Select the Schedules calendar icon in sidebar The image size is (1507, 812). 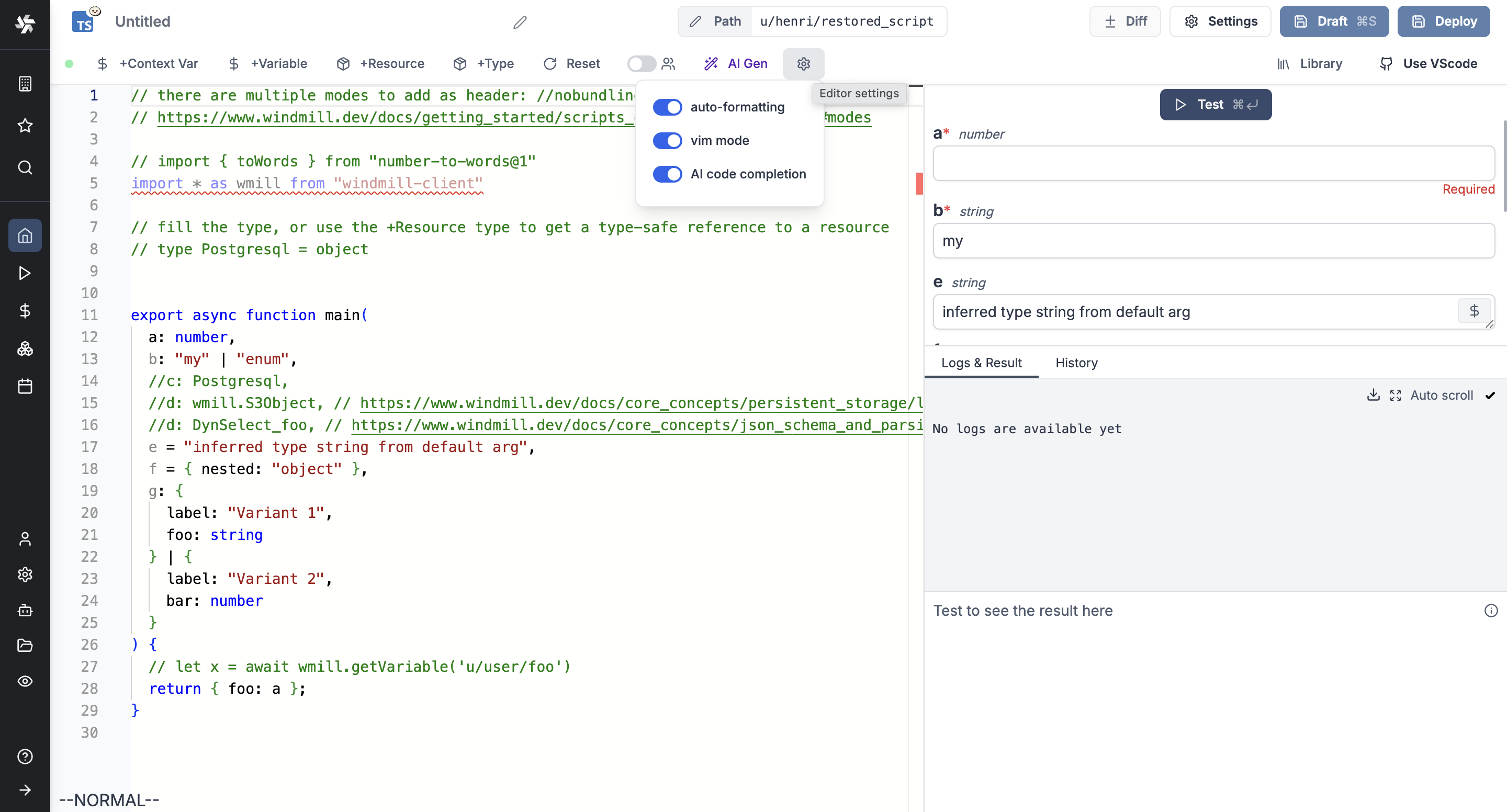(25, 386)
